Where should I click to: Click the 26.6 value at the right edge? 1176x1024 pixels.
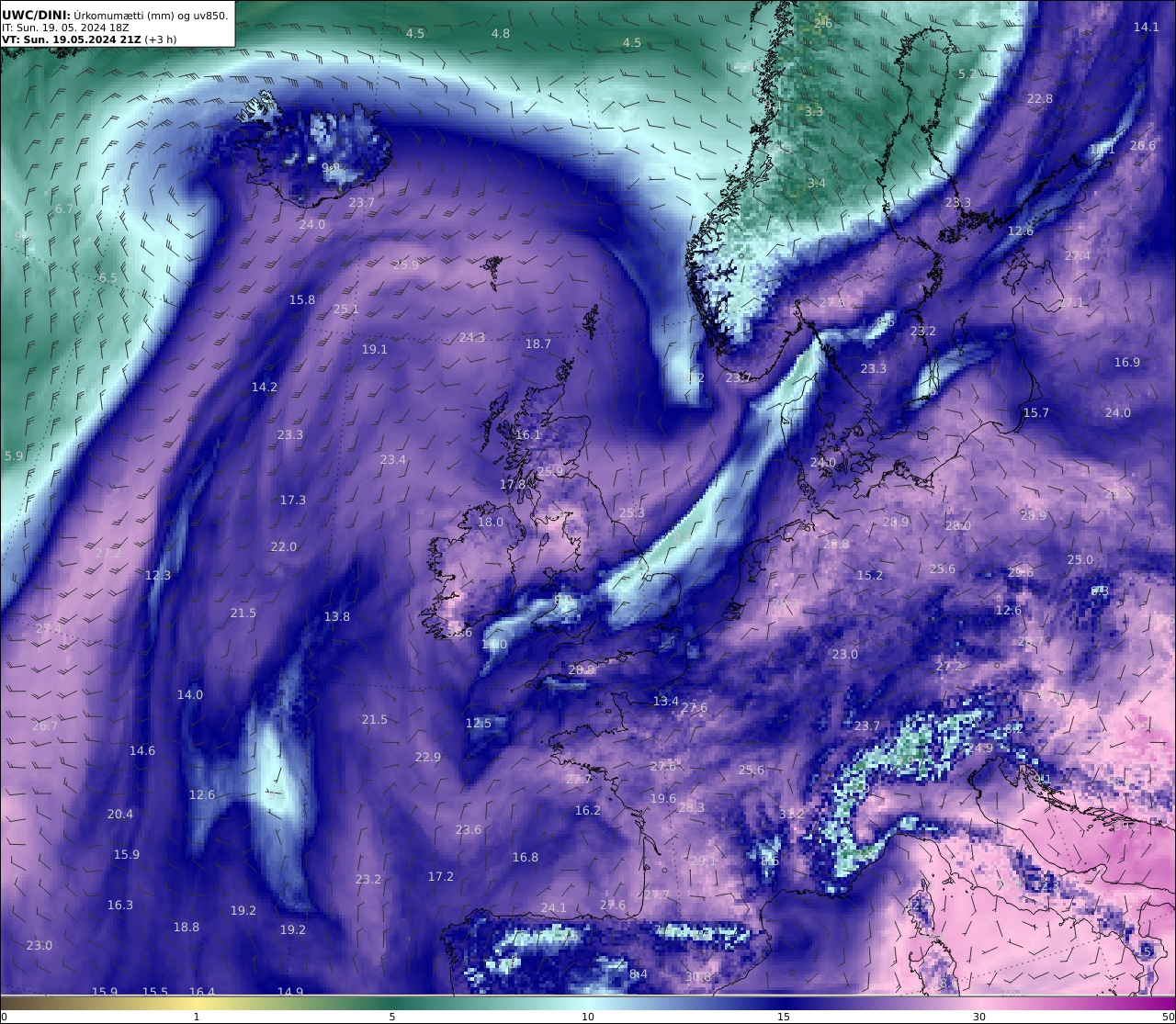[1143, 146]
